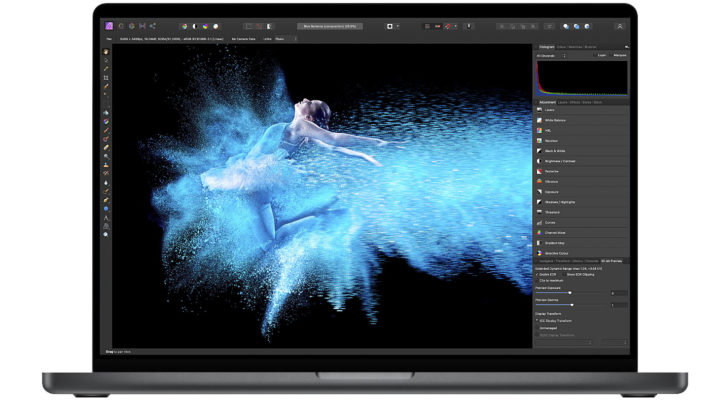The width and height of the screenshot is (720, 400).
Task: Apply Auto Contrast from the toolbar
Action: pos(195,27)
